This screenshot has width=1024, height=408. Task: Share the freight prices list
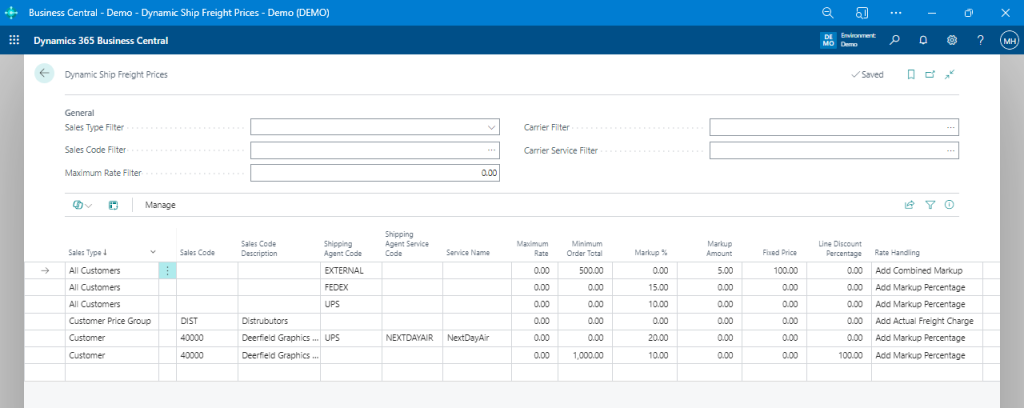pyautogui.click(x=909, y=205)
